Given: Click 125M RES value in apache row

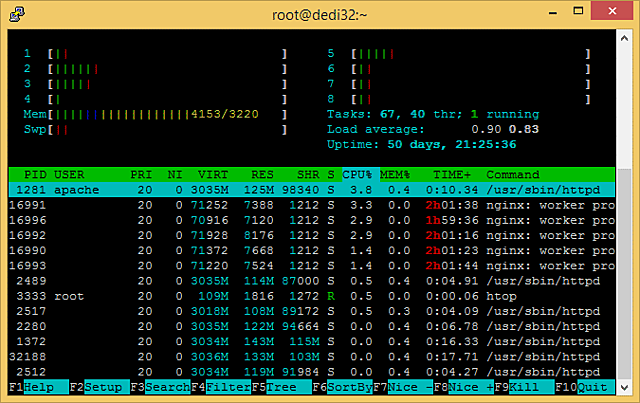Looking at the screenshot, I should [x=259, y=190].
